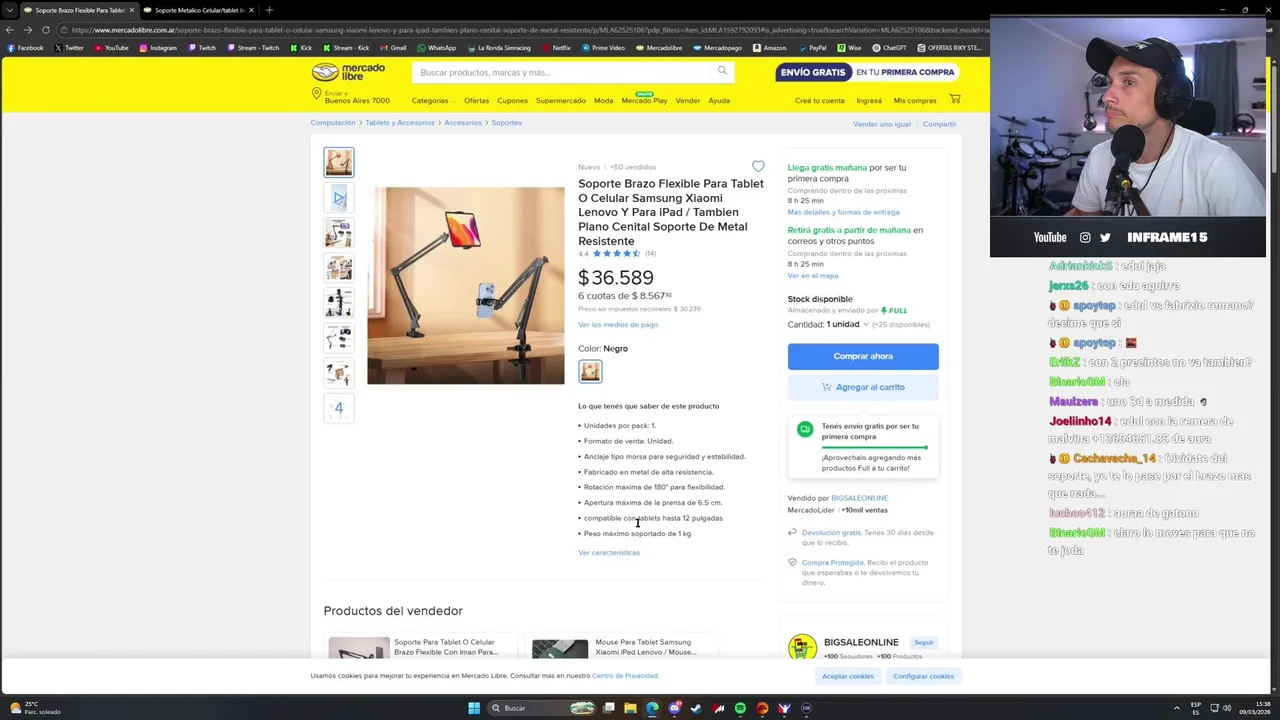The height and width of the screenshot is (720, 1280).
Task: Open Mercado Play in navigation menu
Action: click(644, 100)
